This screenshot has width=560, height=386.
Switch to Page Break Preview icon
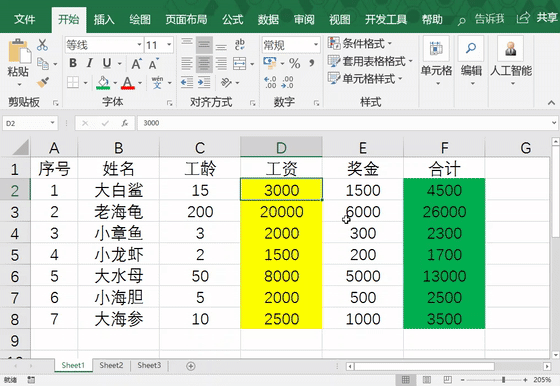click(448, 380)
